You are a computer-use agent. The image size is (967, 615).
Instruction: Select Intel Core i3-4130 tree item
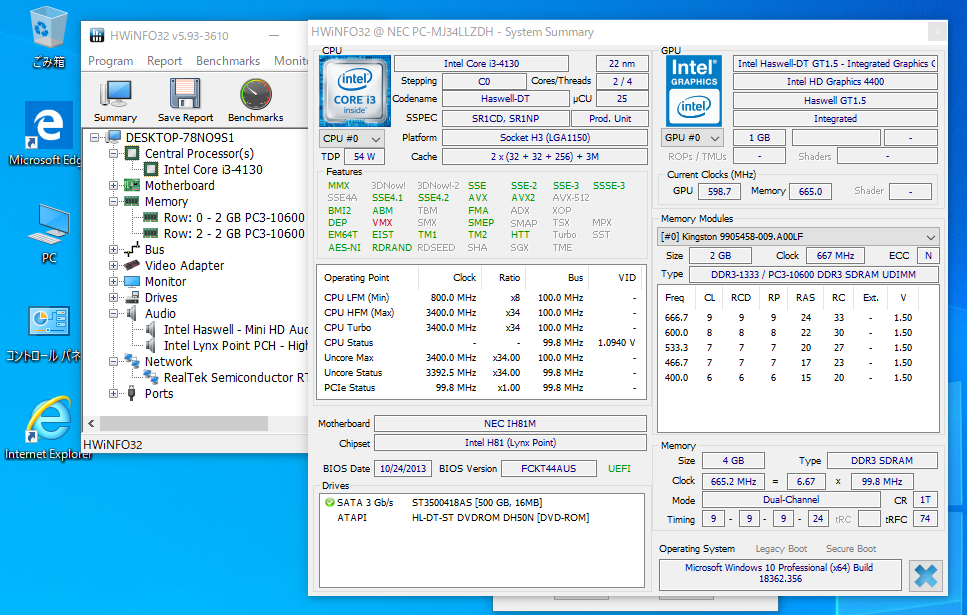(213, 170)
